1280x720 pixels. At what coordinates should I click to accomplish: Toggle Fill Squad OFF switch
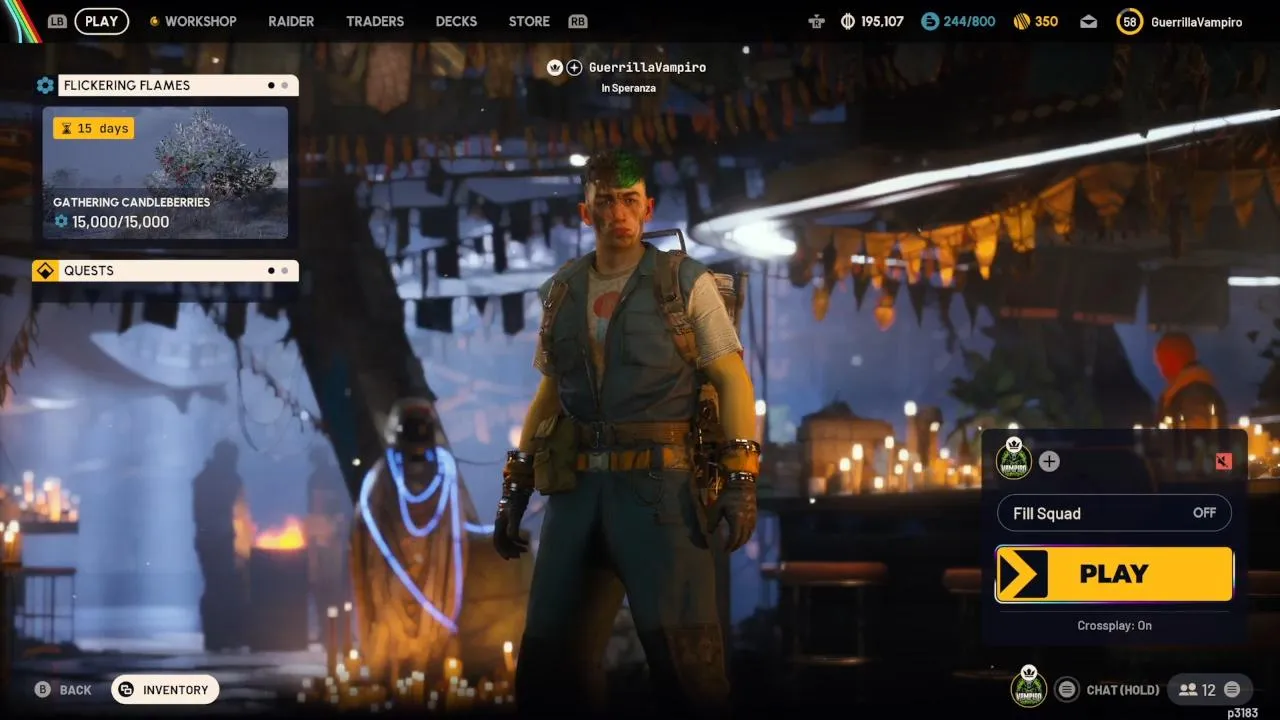pos(1114,513)
